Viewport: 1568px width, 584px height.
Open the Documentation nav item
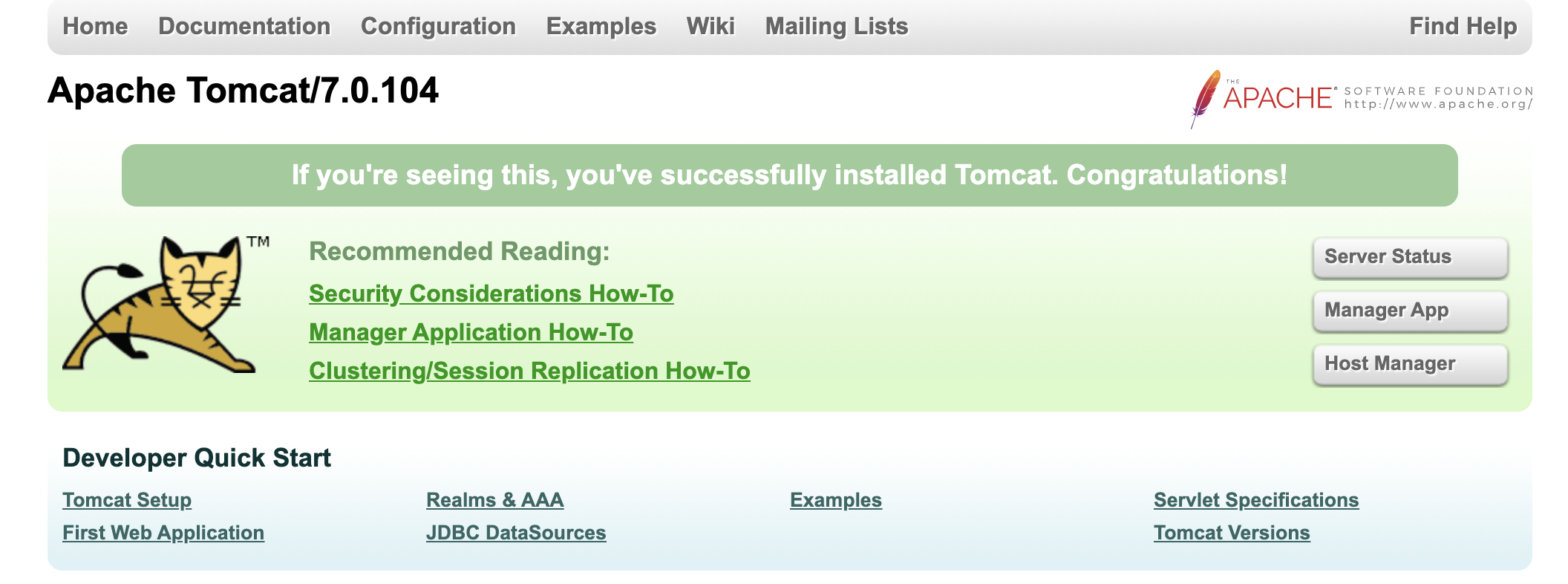[x=244, y=26]
